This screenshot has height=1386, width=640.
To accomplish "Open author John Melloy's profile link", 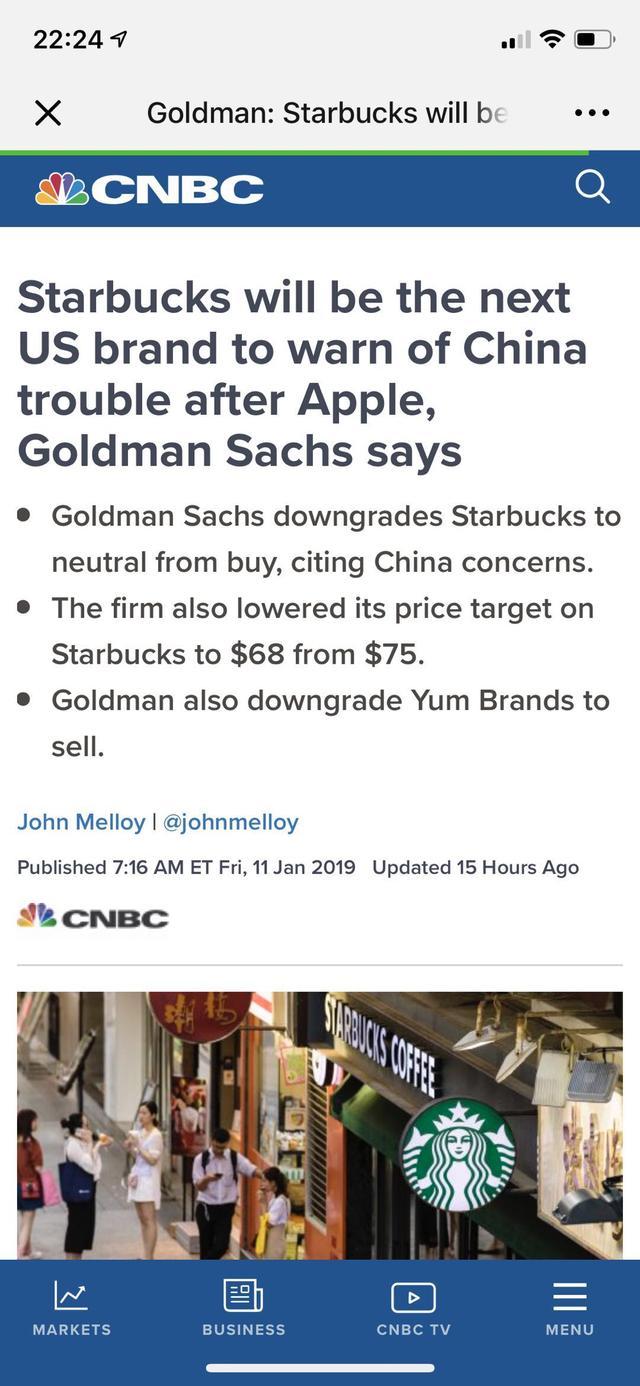I will (81, 822).
